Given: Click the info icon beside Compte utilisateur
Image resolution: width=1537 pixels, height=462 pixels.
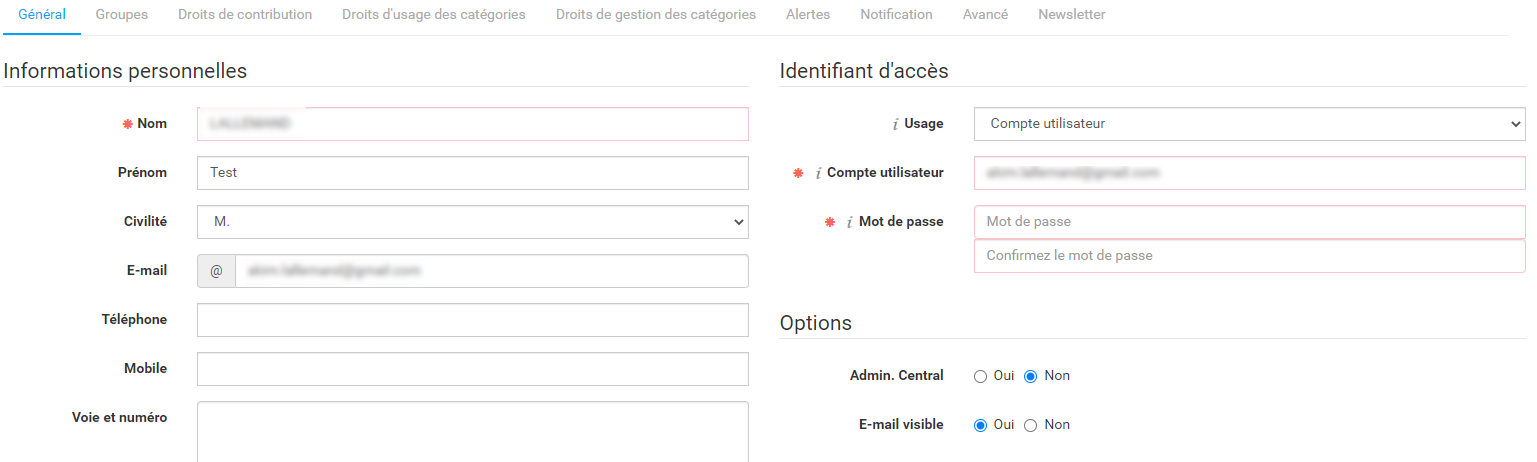Looking at the screenshot, I should point(818,173).
